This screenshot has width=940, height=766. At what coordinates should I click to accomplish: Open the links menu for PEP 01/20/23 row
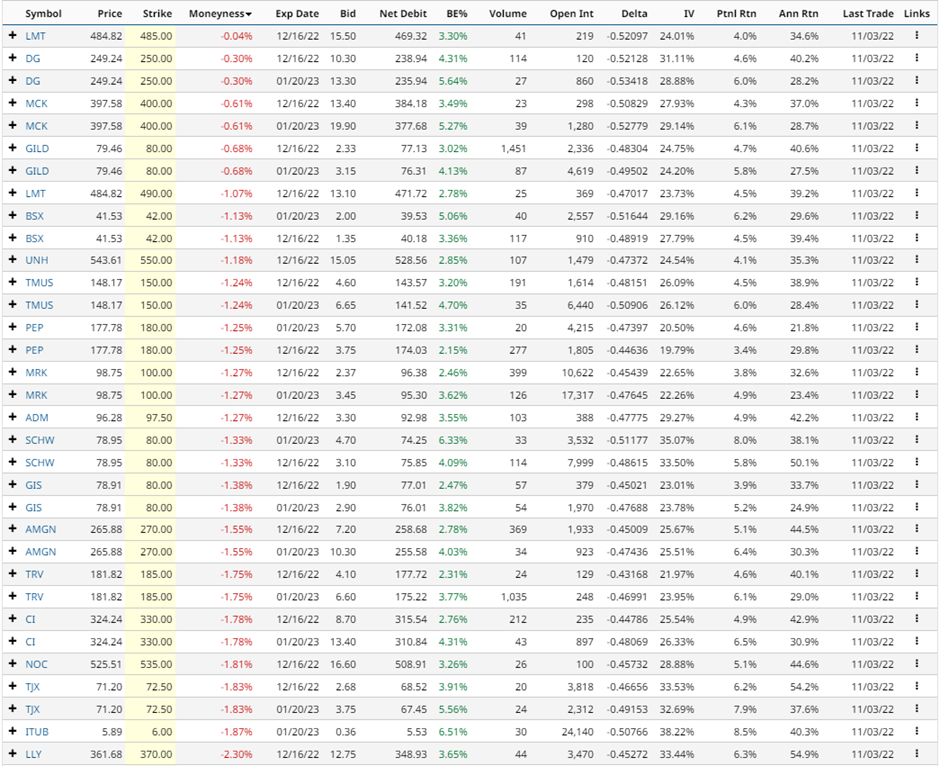point(917,327)
